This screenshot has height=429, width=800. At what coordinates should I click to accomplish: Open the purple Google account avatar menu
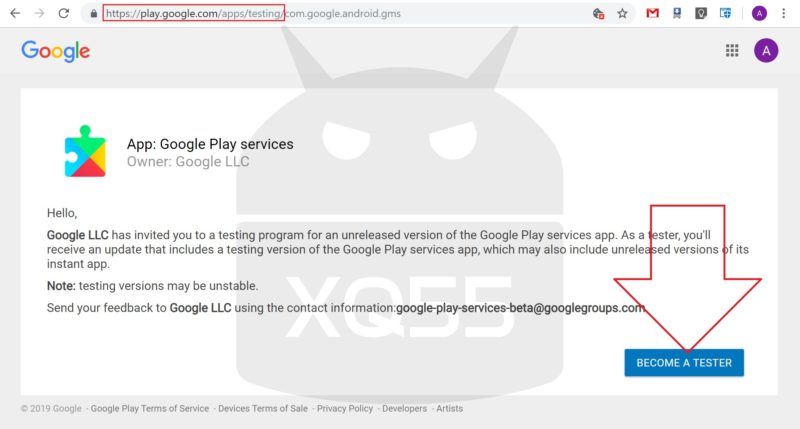766,51
